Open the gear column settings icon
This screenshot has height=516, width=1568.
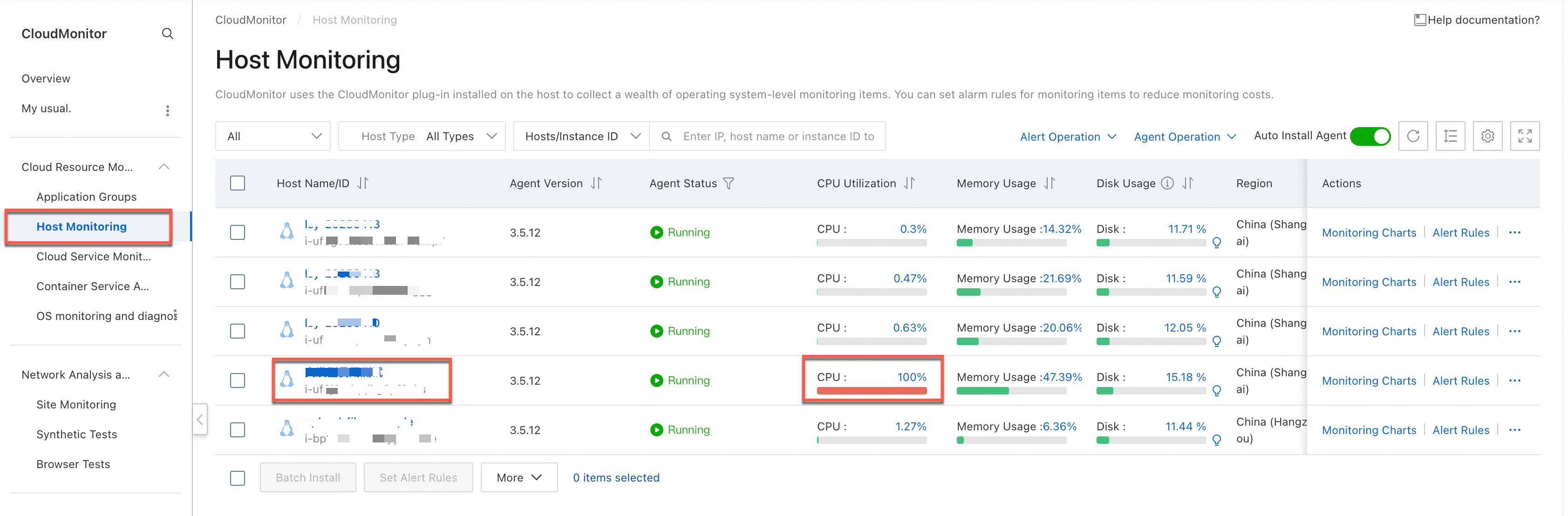point(1487,136)
